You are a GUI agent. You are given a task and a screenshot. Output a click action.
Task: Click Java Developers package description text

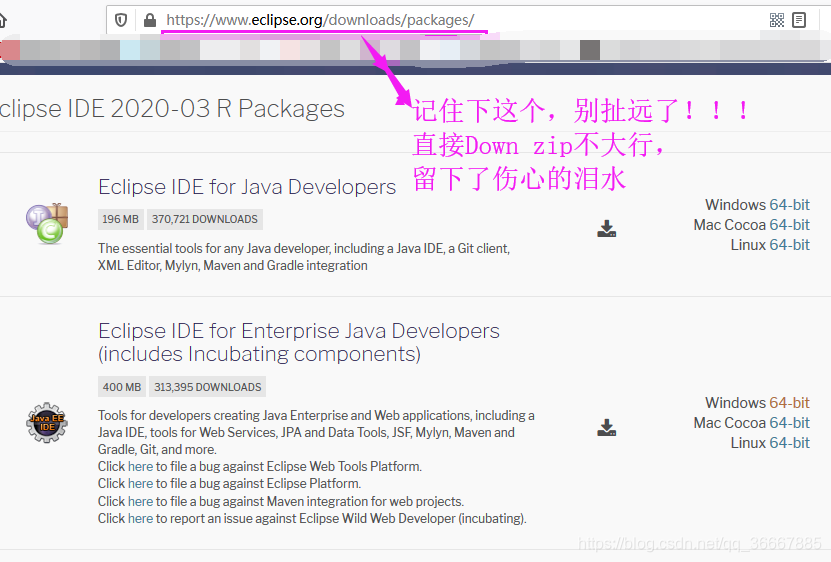pos(304,257)
